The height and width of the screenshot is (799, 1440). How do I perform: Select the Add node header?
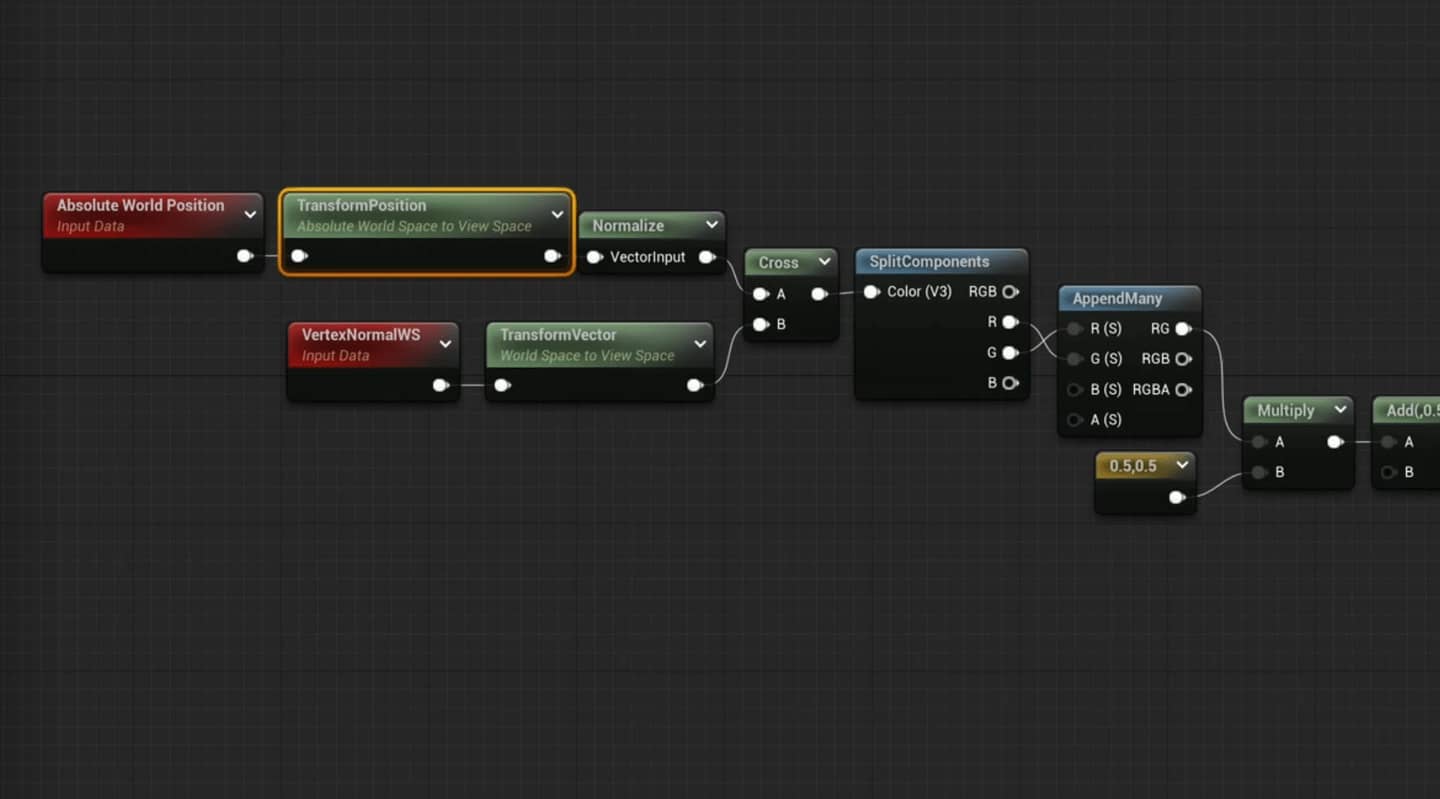click(1406, 410)
